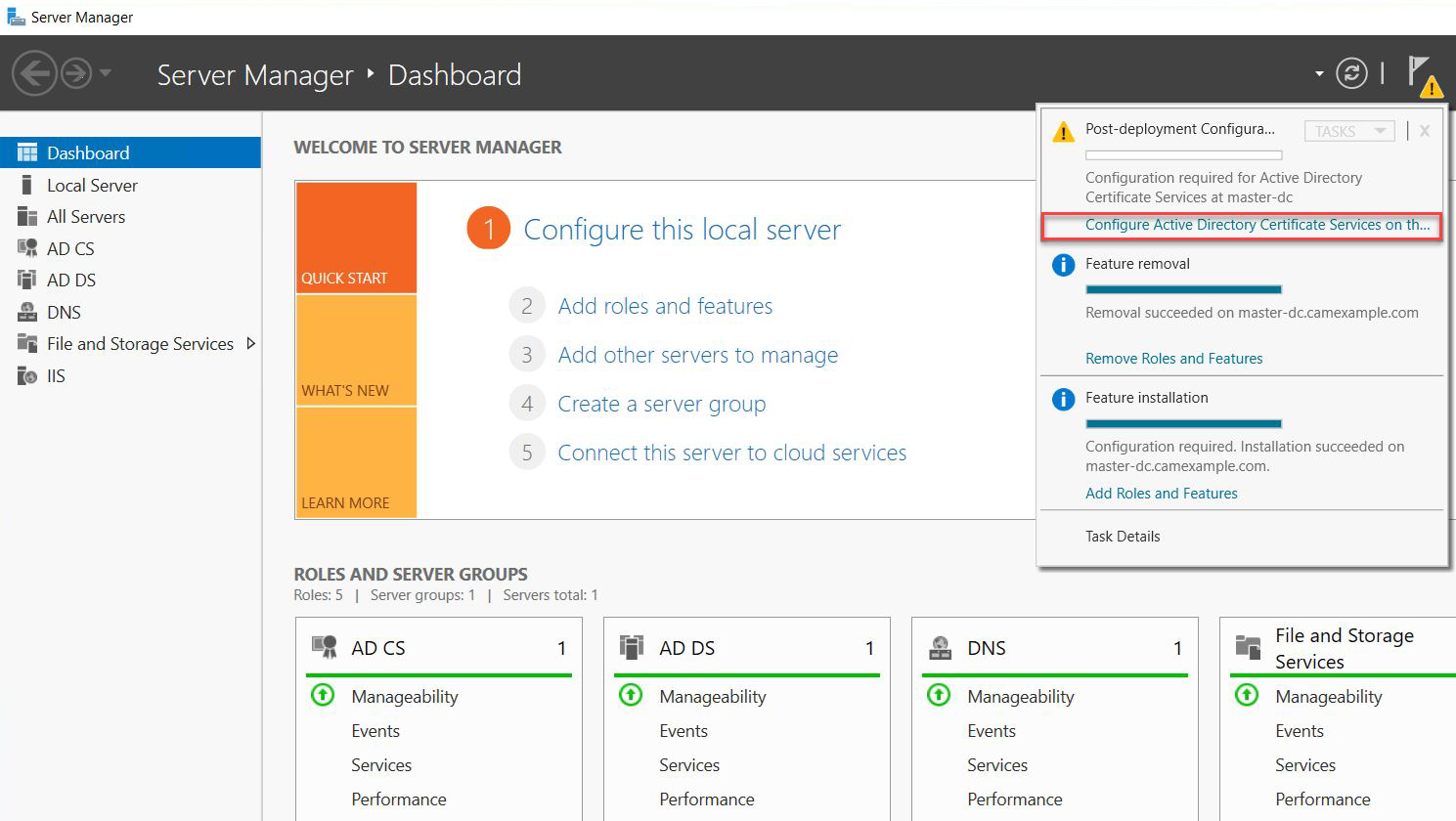Click Feature removal info icon
This screenshot has width=1456, height=821.
click(1063, 265)
